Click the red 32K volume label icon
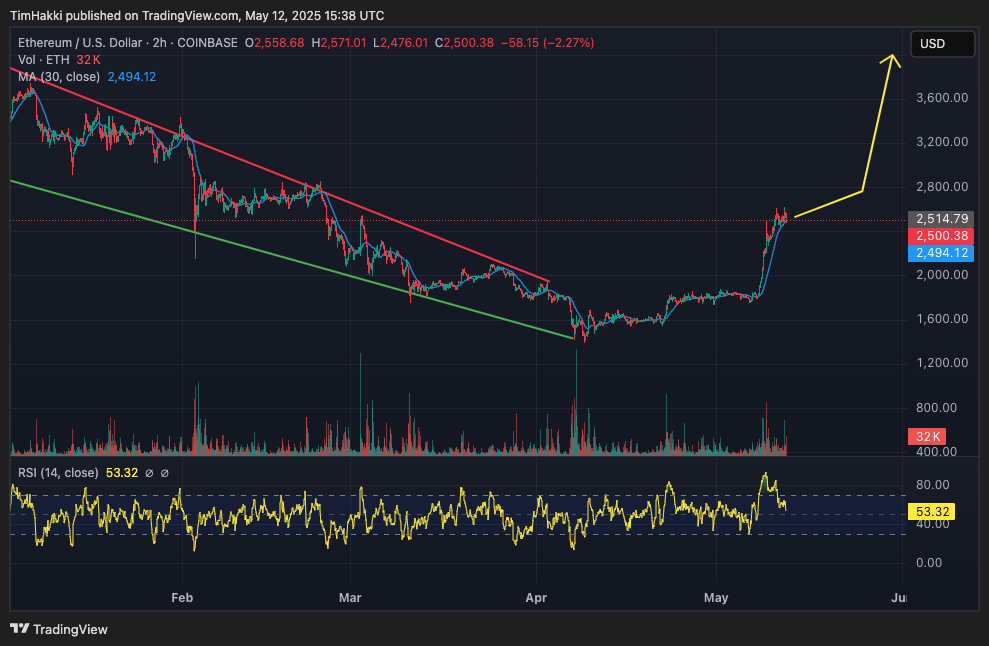989x646 pixels. [x=925, y=437]
